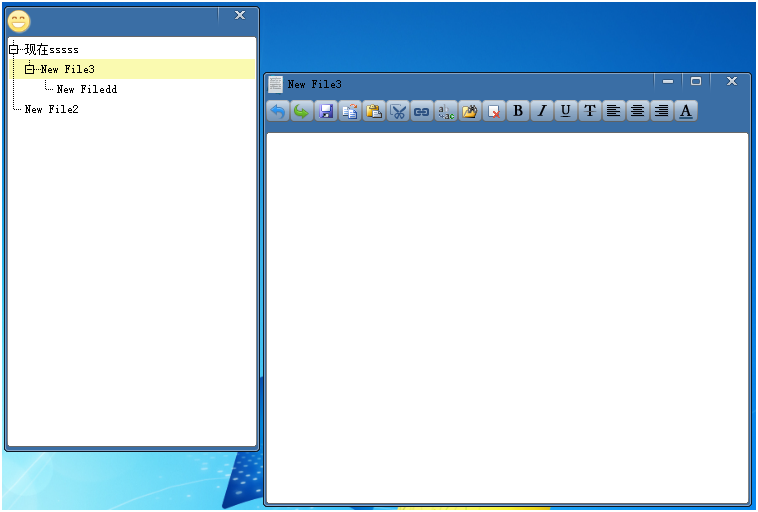Save the file with floppy disk icon

[326, 111]
